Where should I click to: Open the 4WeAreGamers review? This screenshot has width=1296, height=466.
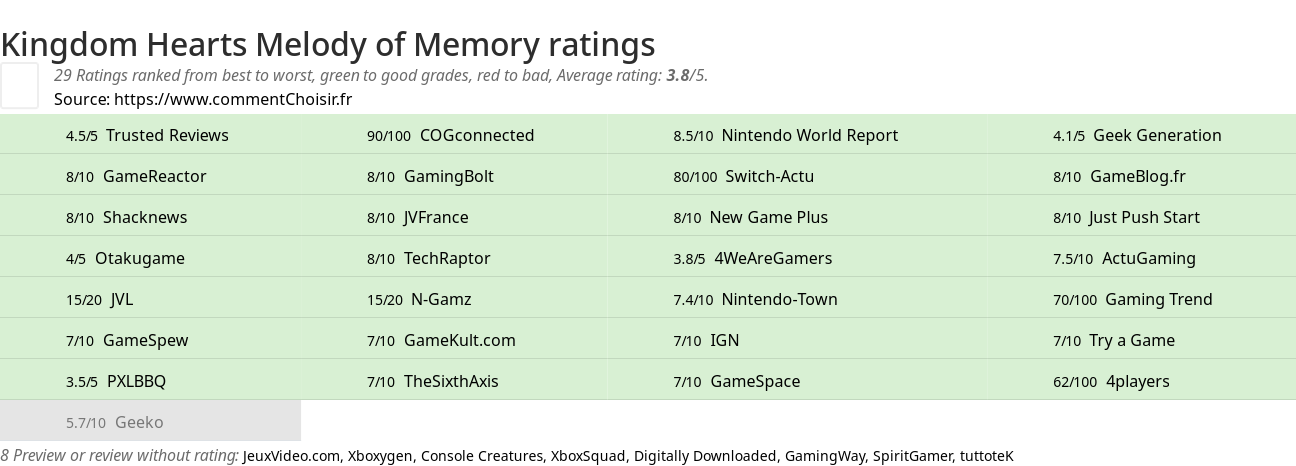[x=772, y=258]
